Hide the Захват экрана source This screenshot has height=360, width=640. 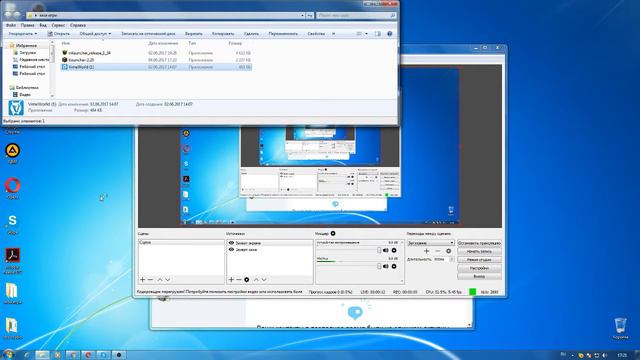coord(231,243)
